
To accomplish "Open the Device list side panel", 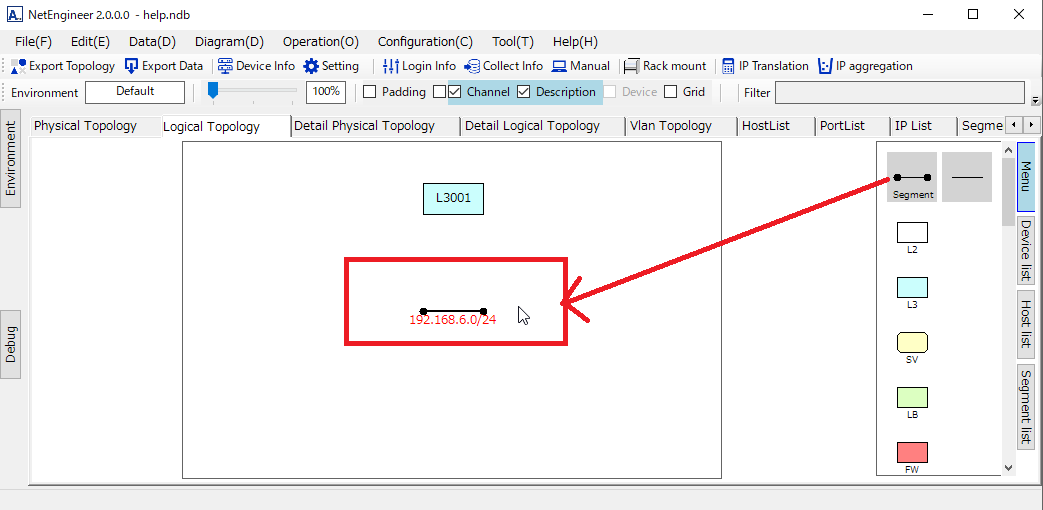I will 1026,252.
